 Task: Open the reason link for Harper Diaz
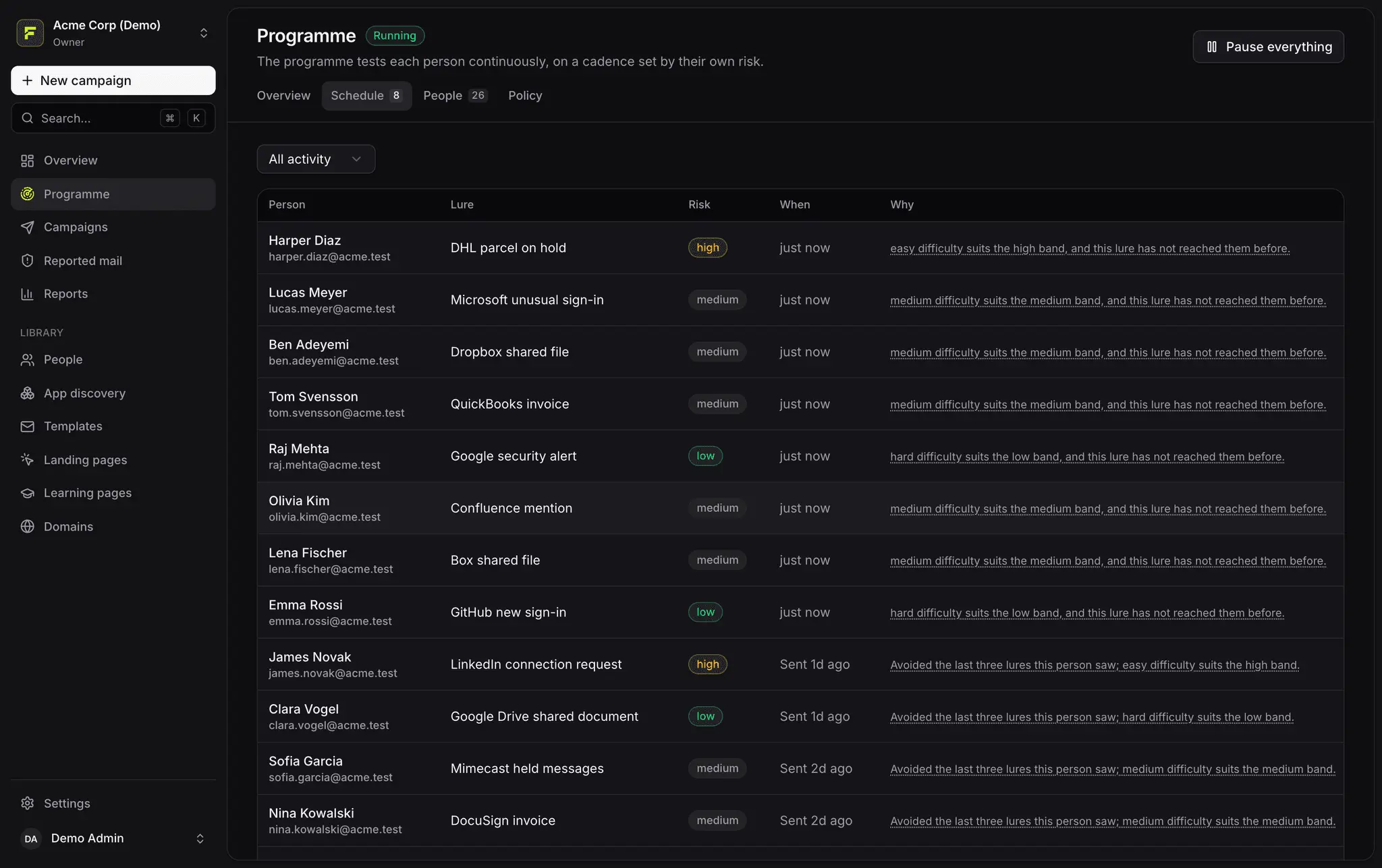click(1090, 248)
